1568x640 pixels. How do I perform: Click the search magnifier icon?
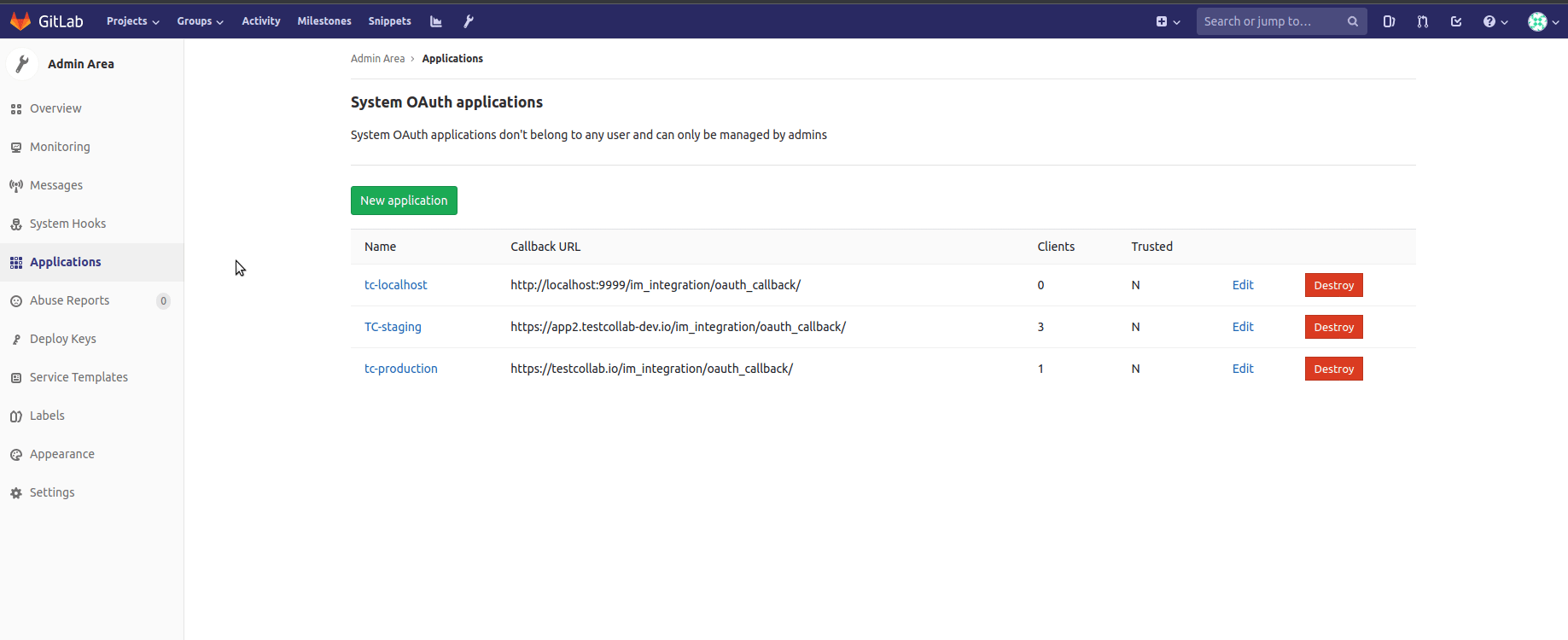pos(1353,21)
